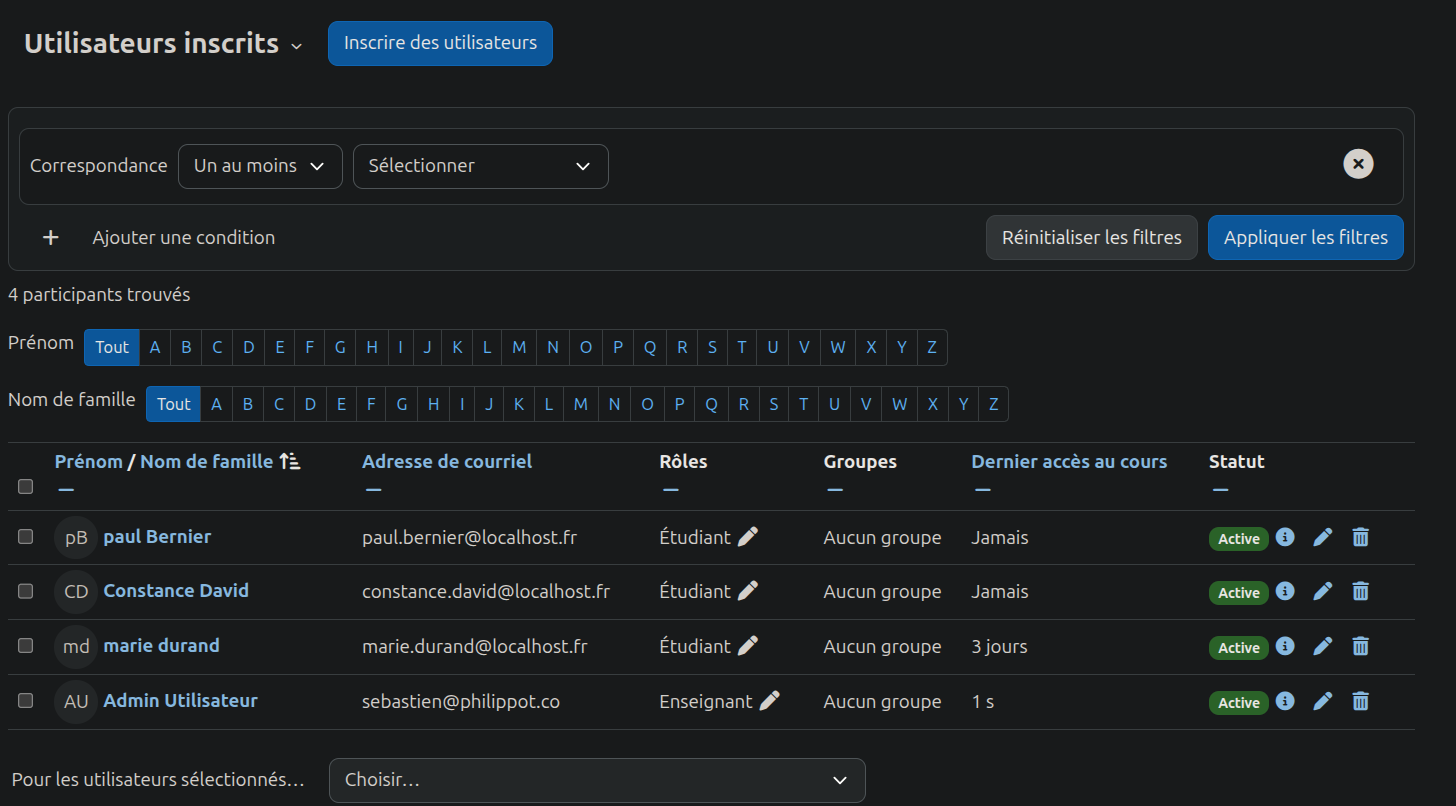Expand the "Sélectionner" filter type dropdown

pos(480,166)
